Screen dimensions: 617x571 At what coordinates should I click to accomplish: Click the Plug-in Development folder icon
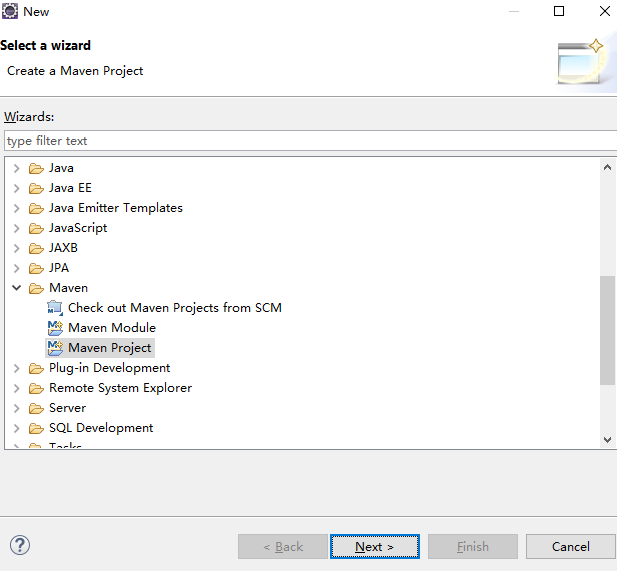(x=36, y=368)
